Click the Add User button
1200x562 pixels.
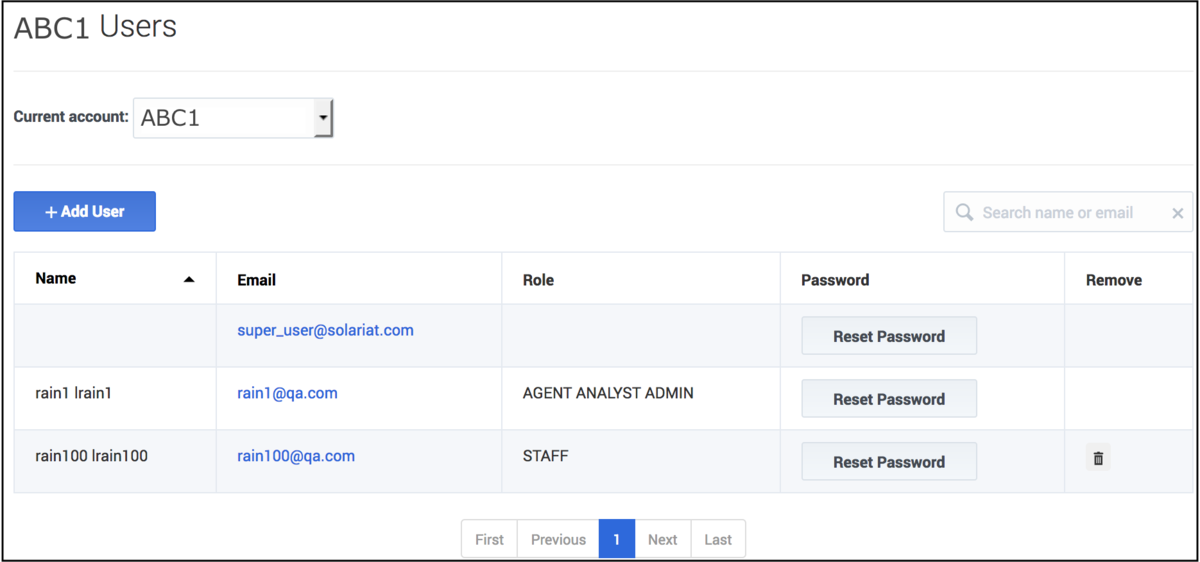[x=84, y=211]
